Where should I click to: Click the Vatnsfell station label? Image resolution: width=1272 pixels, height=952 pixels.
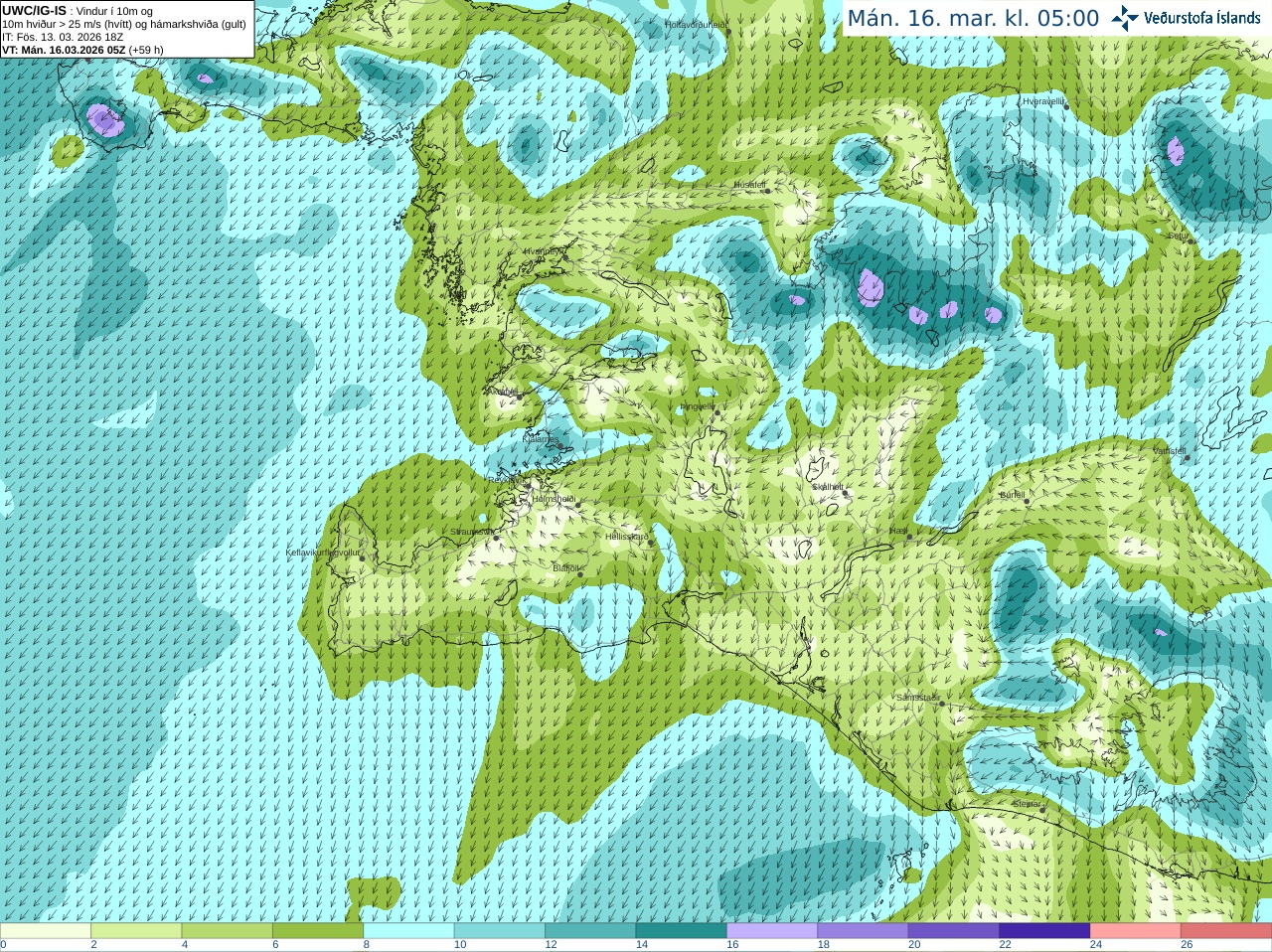click(x=1170, y=450)
